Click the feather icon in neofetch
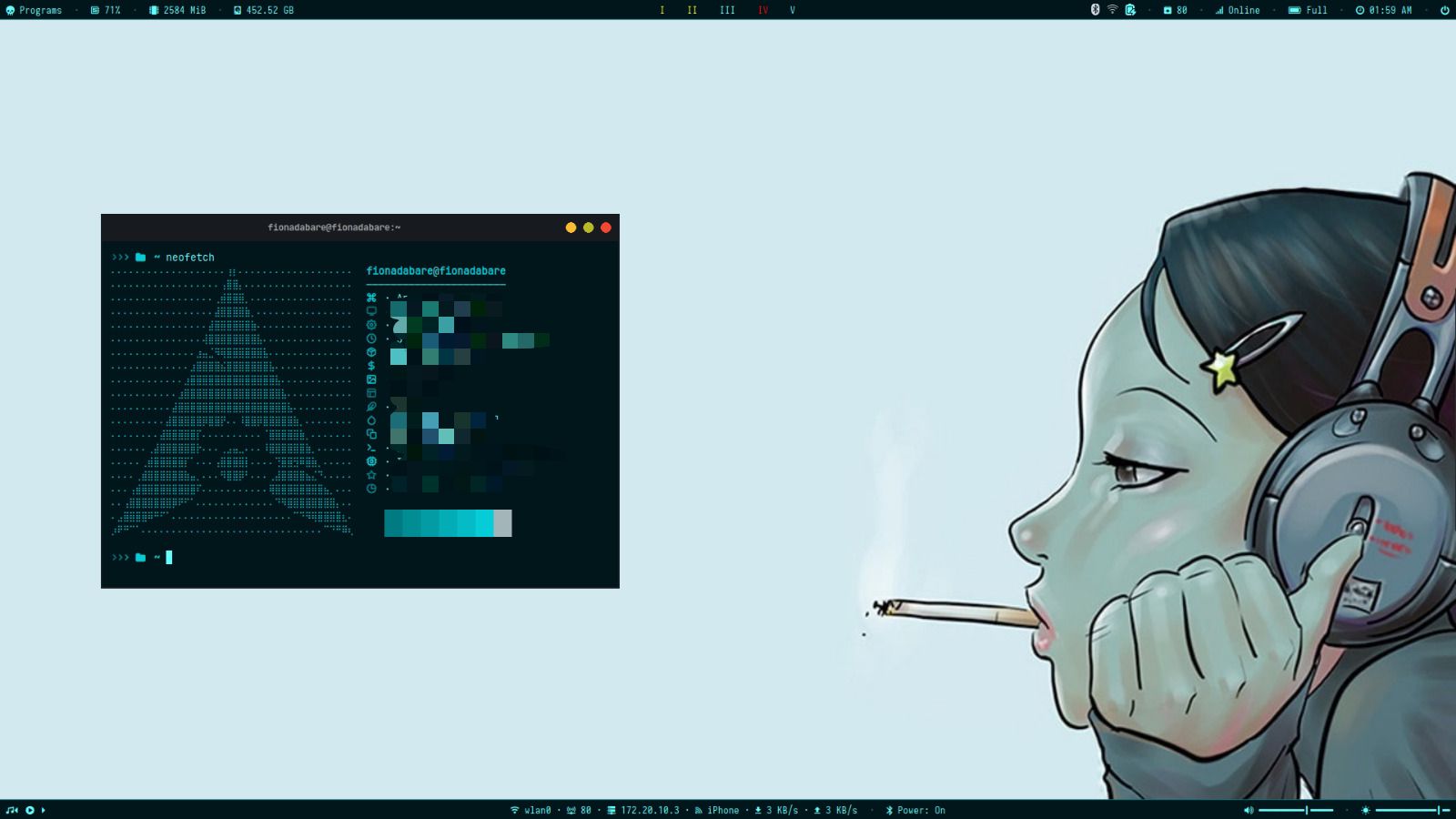This screenshot has width=1456, height=819. (x=371, y=407)
